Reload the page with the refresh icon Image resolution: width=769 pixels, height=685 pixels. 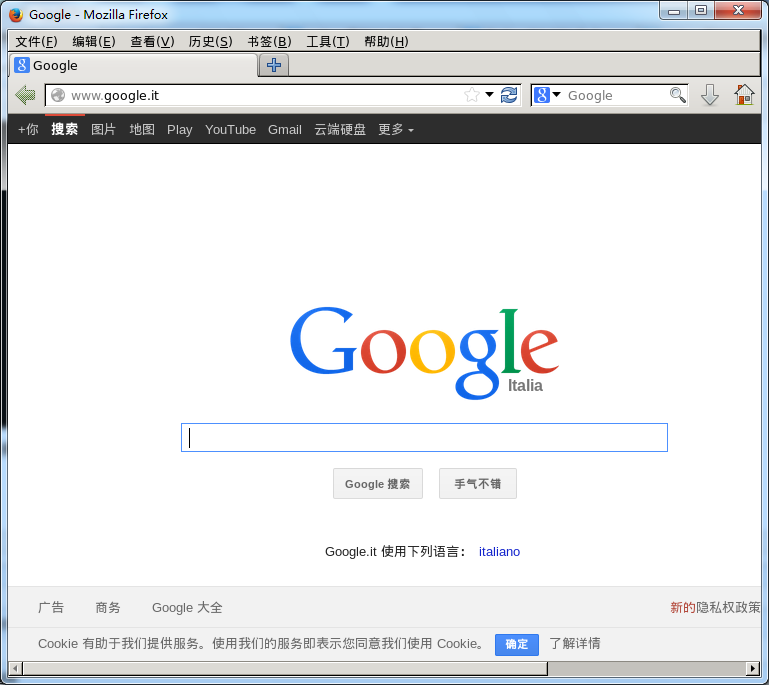click(509, 95)
